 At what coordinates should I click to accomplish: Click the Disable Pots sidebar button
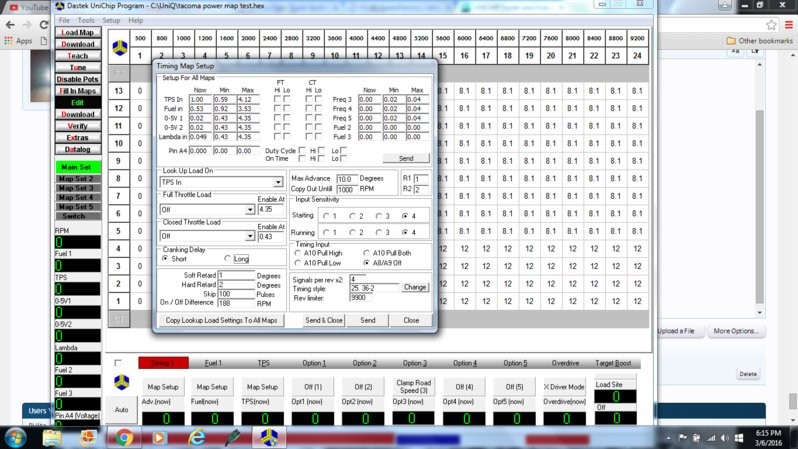(77, 79)
